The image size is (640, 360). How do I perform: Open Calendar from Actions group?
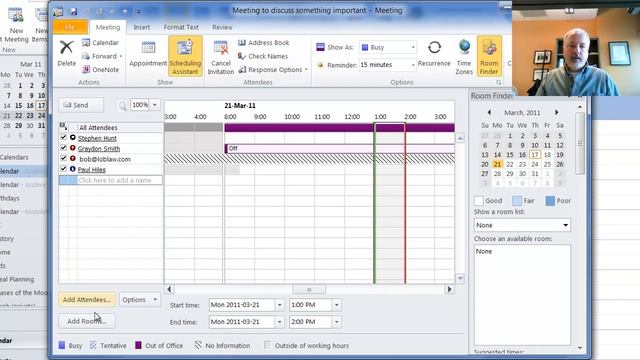(x=100, y=42)
